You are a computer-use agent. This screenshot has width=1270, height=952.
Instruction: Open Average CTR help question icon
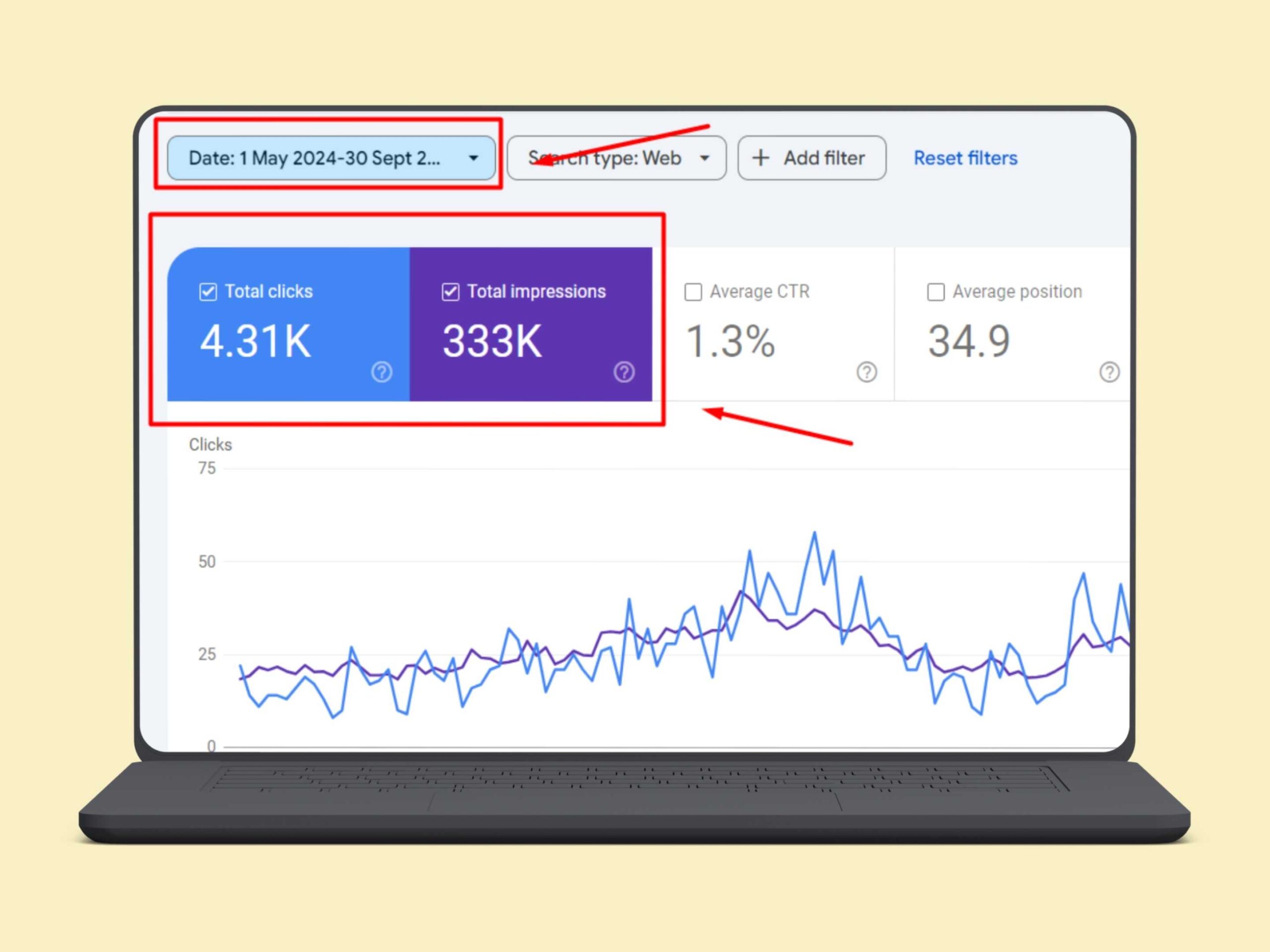tap(867, 372)
